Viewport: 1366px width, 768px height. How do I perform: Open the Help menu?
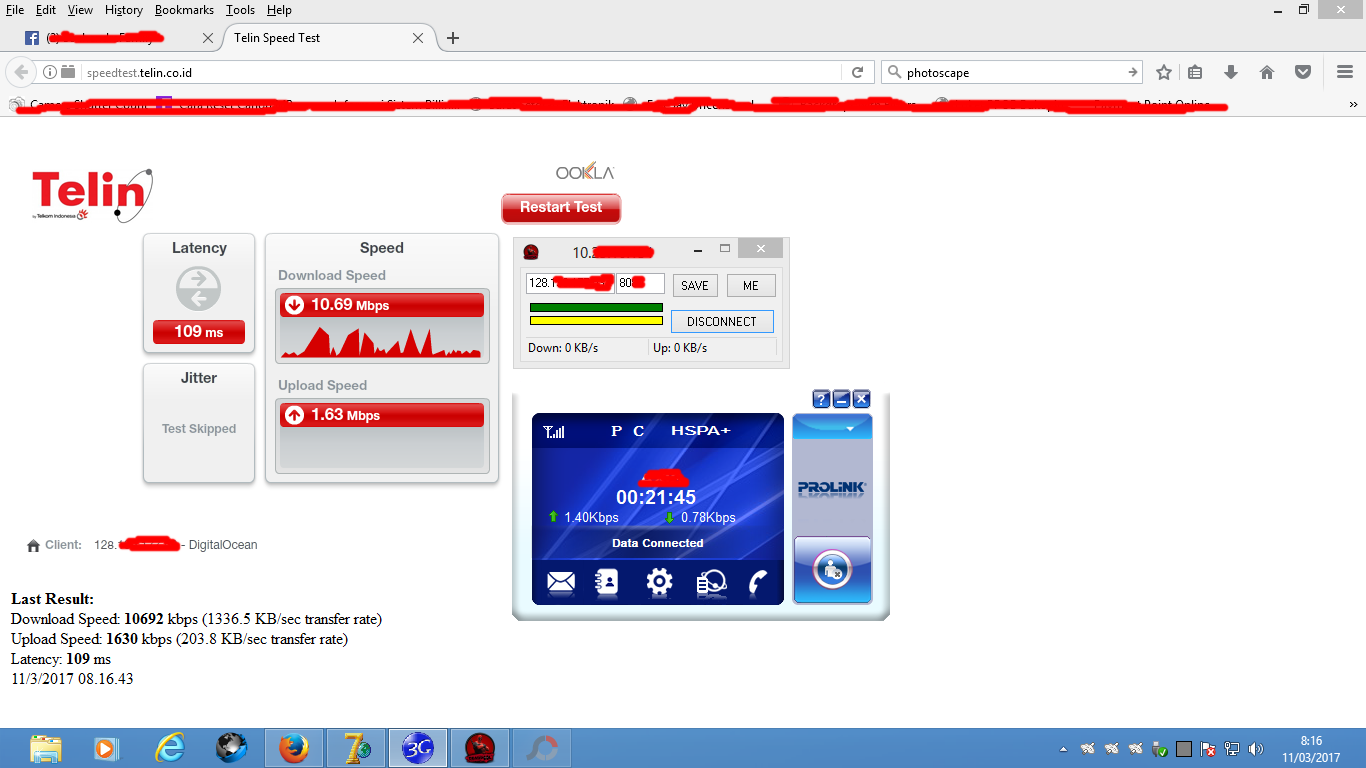click(279, 10)
